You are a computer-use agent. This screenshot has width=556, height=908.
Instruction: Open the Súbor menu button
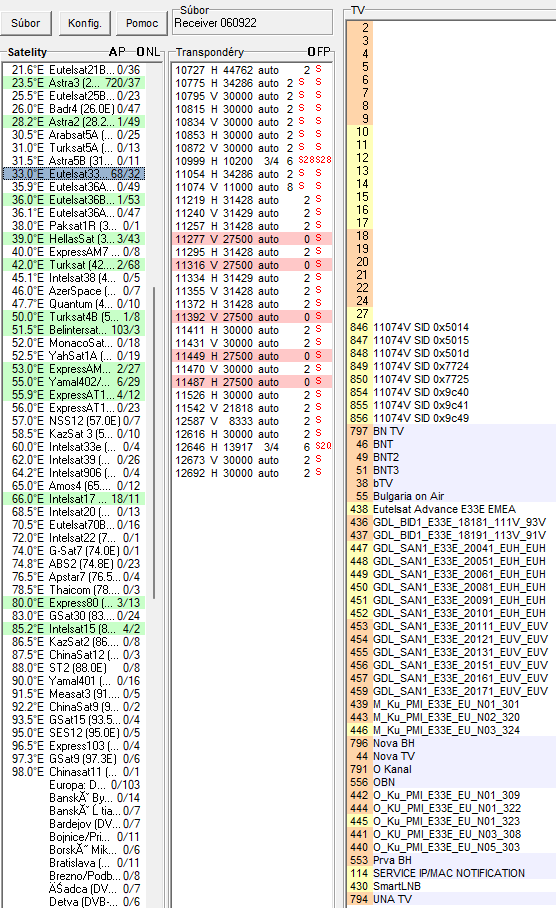point(26,23)
